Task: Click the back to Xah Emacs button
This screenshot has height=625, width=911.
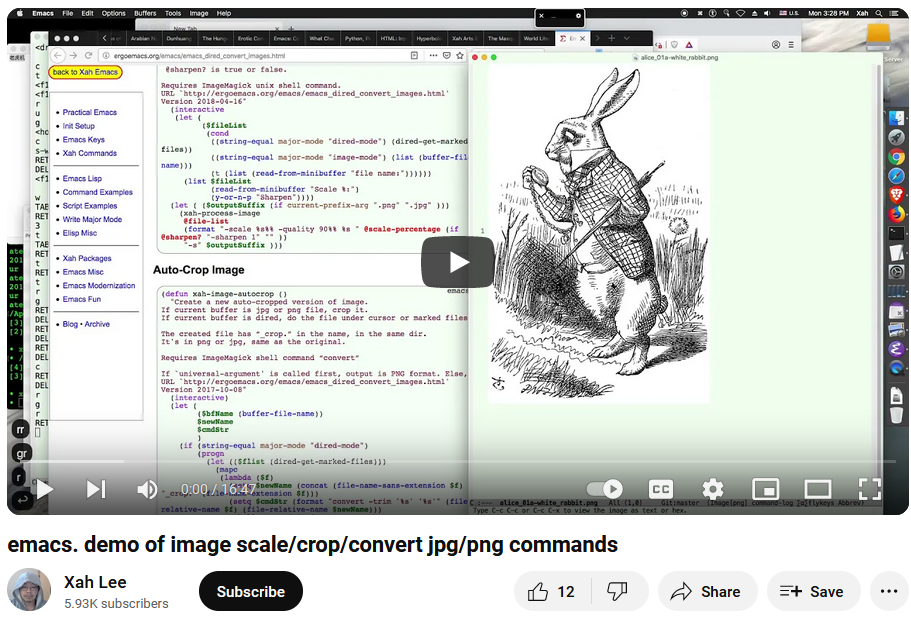Action: (x=85, y=72)
